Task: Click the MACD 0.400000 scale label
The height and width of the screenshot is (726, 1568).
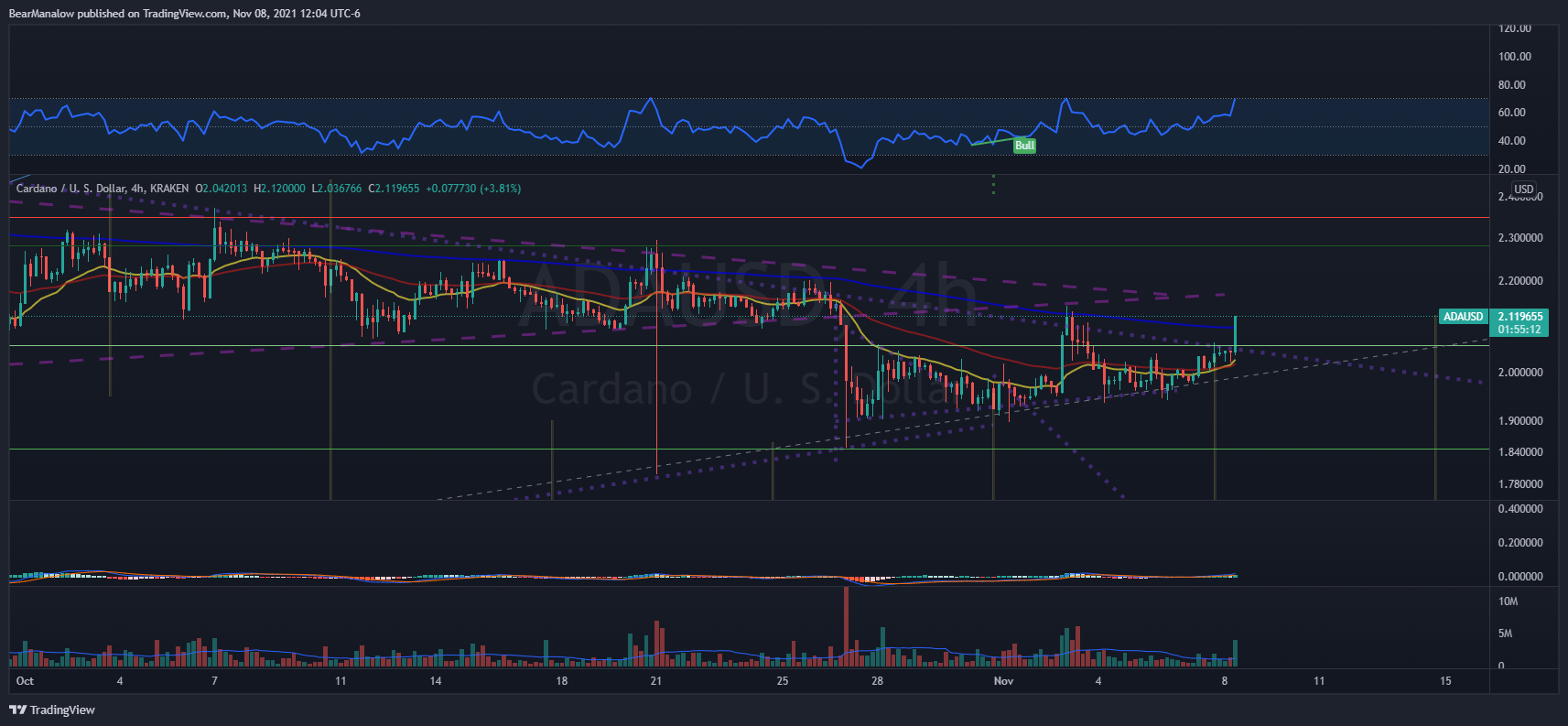Action: pos(1519,509)
